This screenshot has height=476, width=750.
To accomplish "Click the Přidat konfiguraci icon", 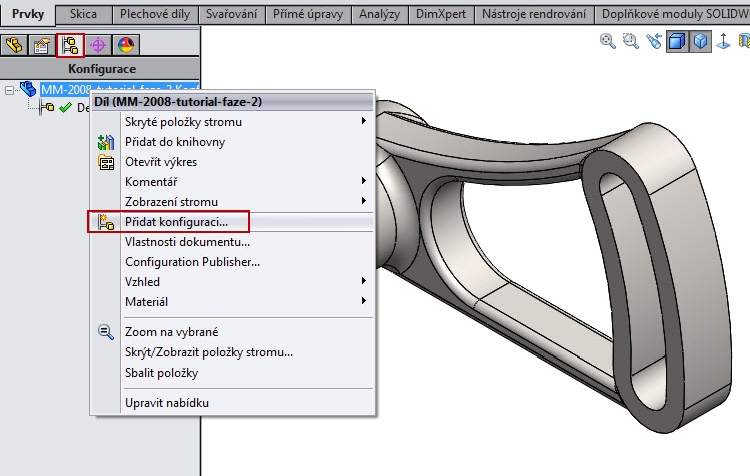I will (x=106, y=222).
